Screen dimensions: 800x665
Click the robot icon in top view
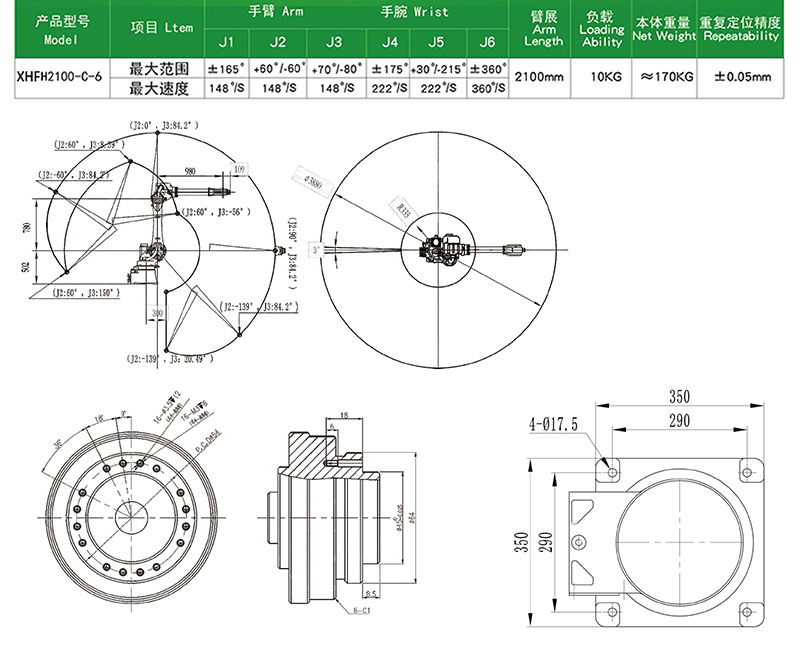(x=443, y=250)
